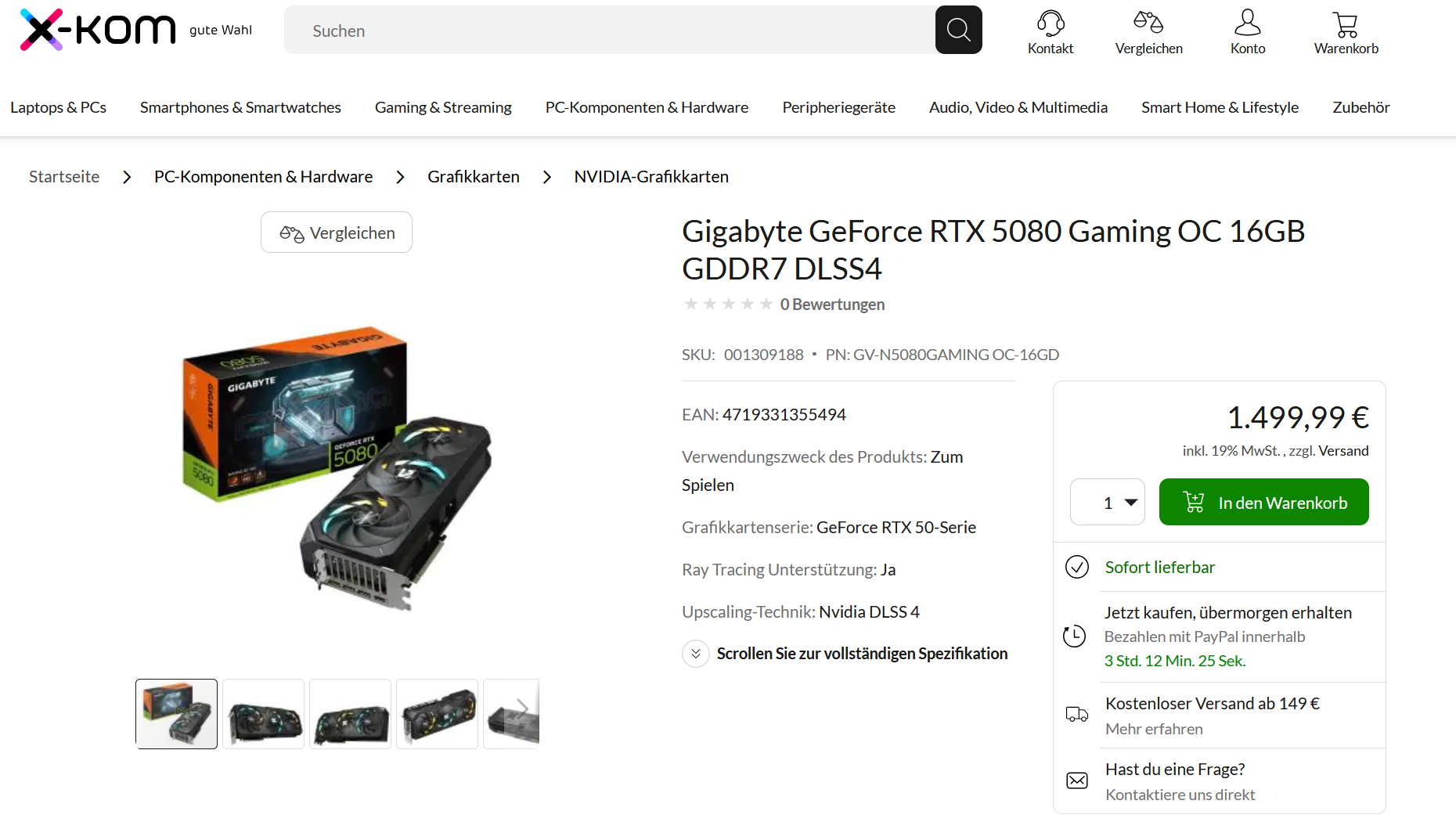Viewport: 1456px width, 833px height.
Task: Open Smartphones & Smartwatches menu
Action: pos(240,107)
